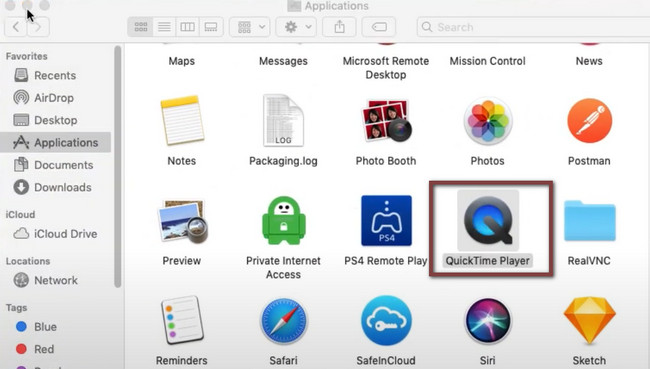Open Downloads in the sidebar
The width and height of the screenshot is (650, 369).
[x=55, y=187]
